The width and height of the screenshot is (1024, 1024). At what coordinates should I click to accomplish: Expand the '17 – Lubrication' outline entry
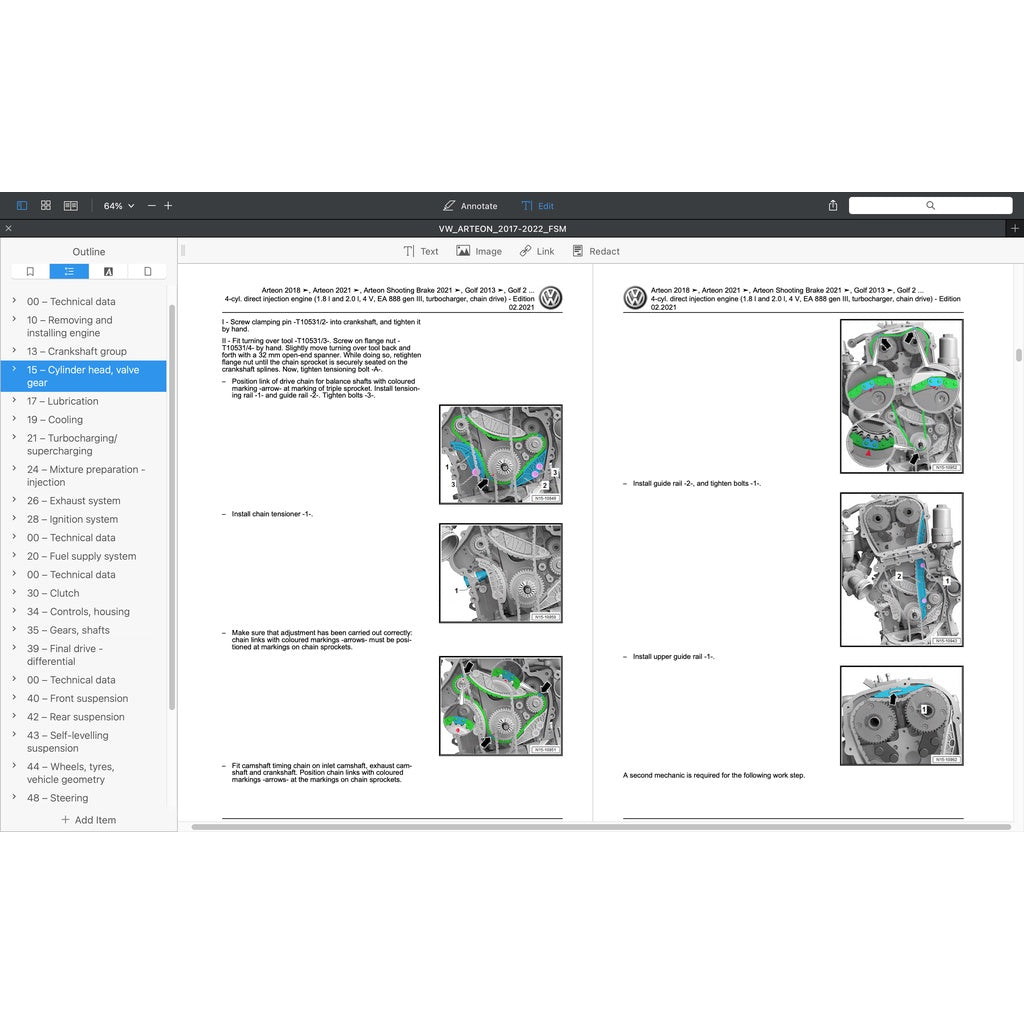pyautogui.click(x=14, y=401)
